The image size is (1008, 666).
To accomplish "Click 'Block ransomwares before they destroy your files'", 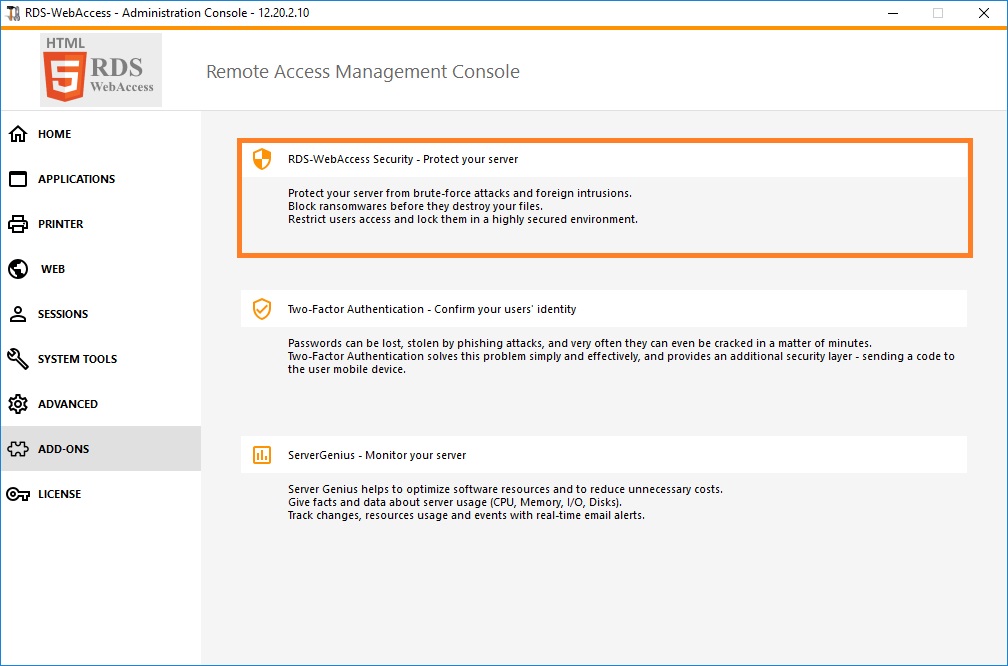I will (415, 206).
